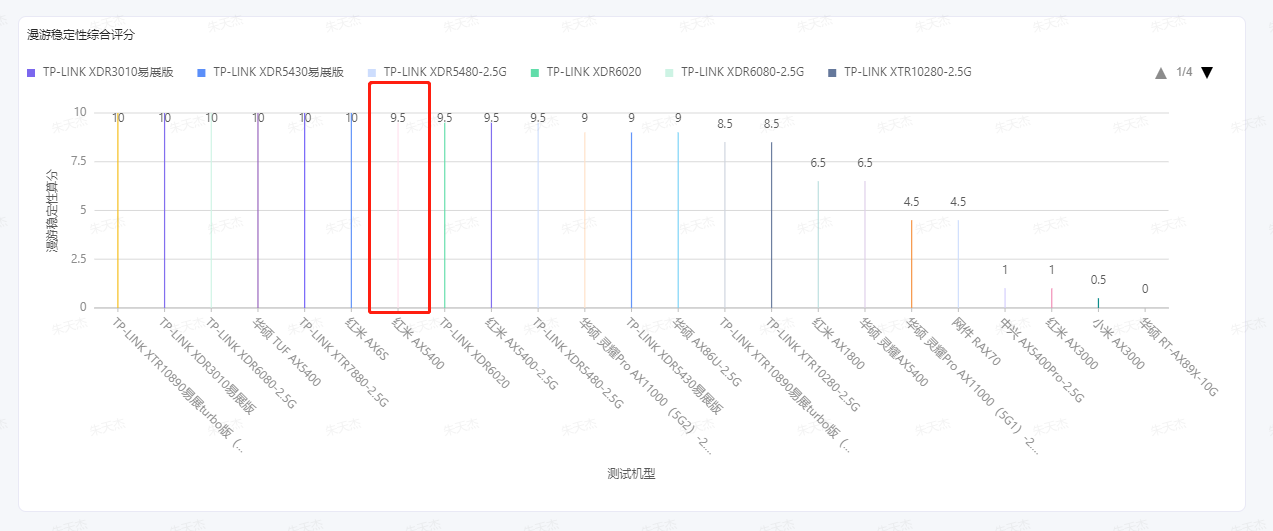Click the legend page indicator 1/4
Viewport: 1273px width, 531px height.
coord(1184,72)
